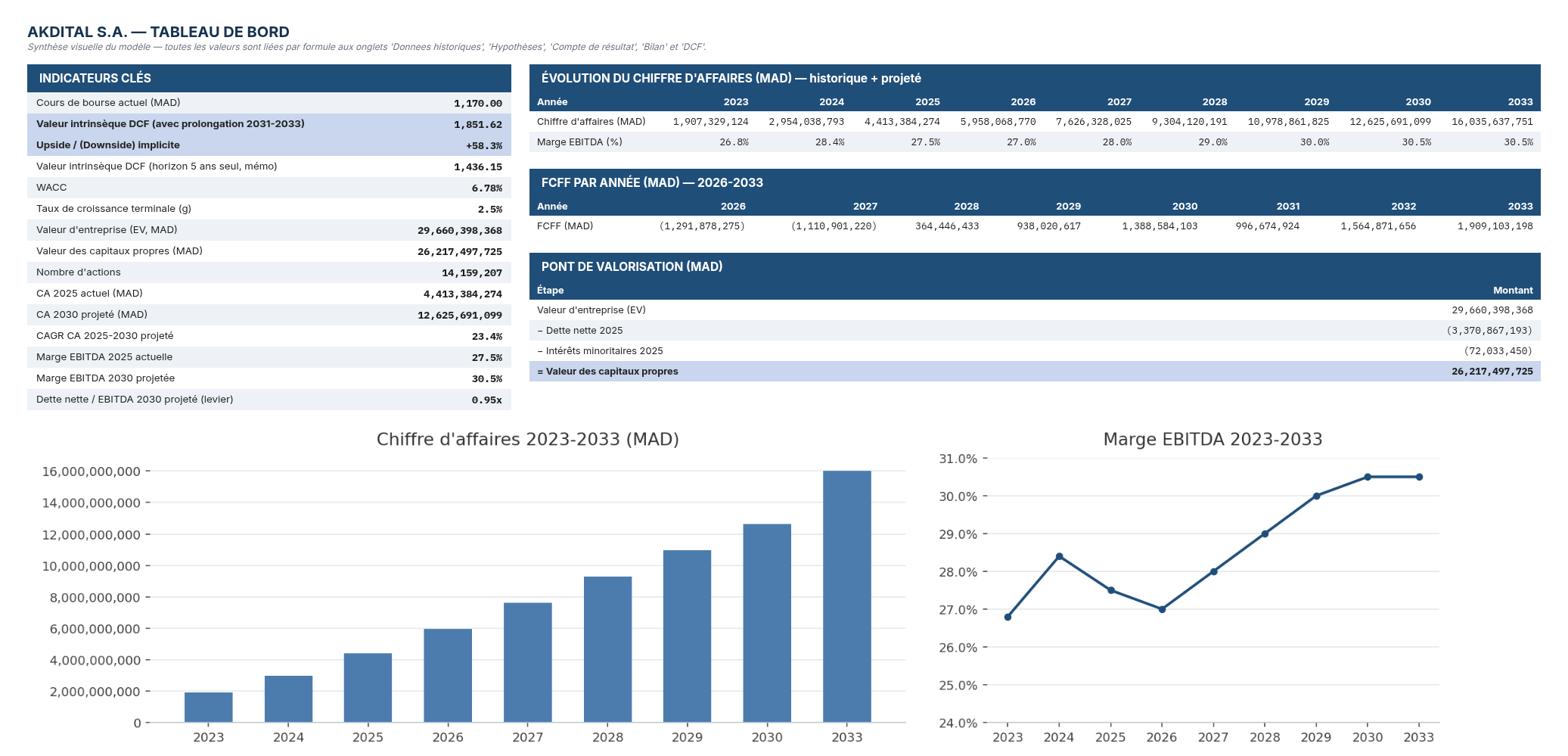Click the Intérêts minoritaires 2025 amount (72,033,450)
This screenshot has height=756, width=1568.
(1498, 351)
